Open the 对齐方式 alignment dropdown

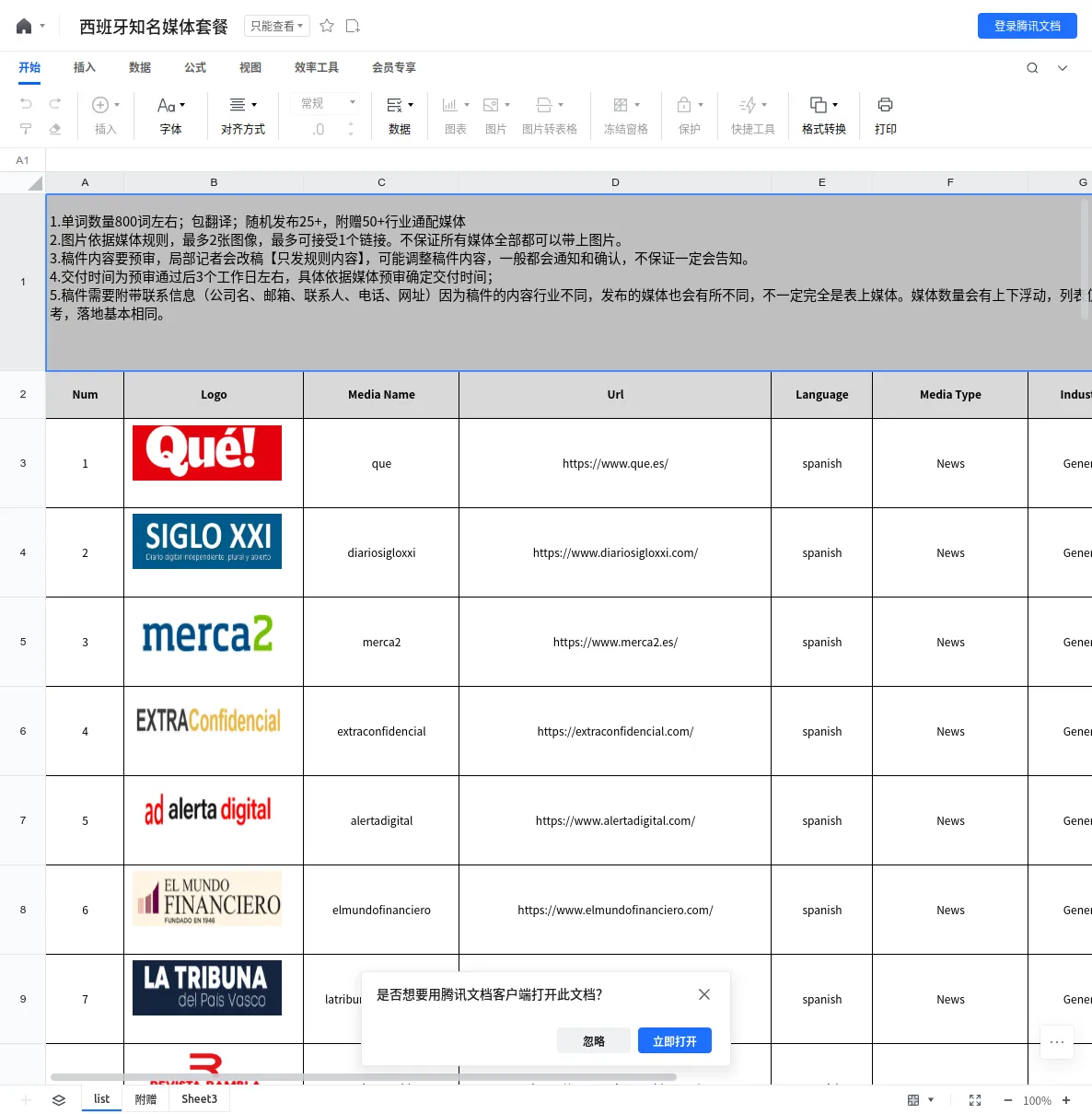coord(243,116)
